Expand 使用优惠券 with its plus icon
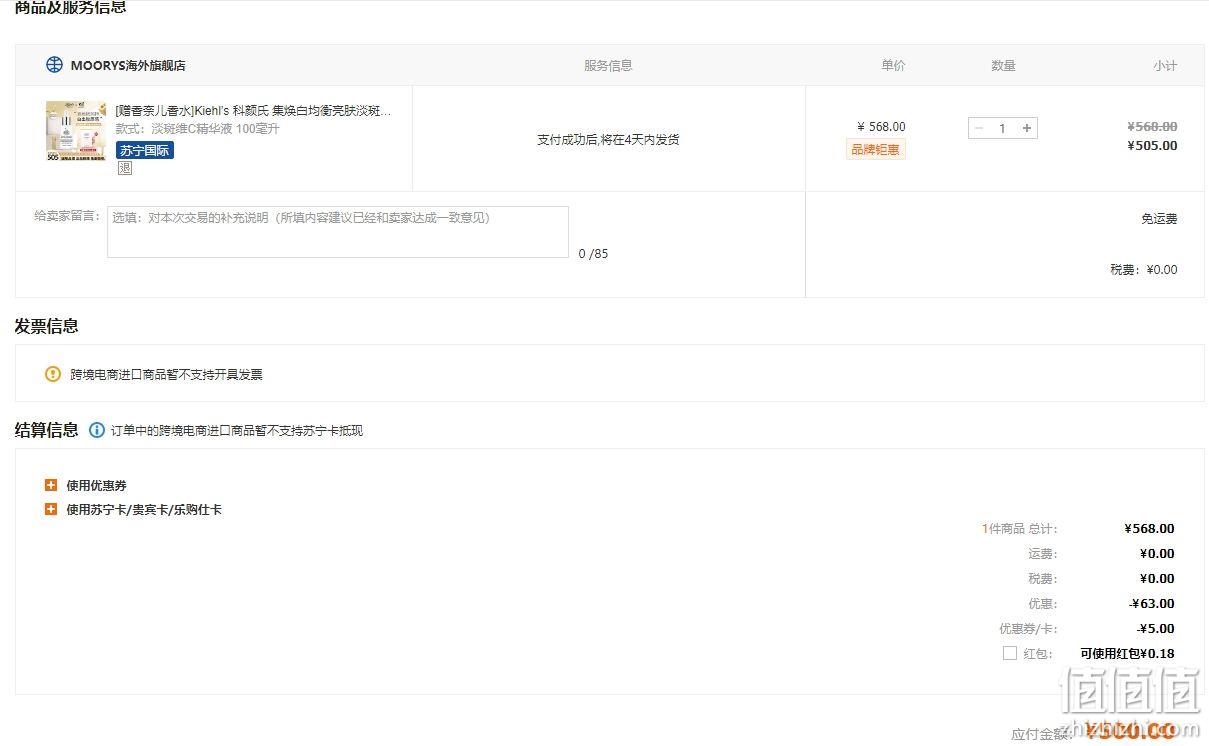This screenshot has height=746, width=1209. [51, 485]
